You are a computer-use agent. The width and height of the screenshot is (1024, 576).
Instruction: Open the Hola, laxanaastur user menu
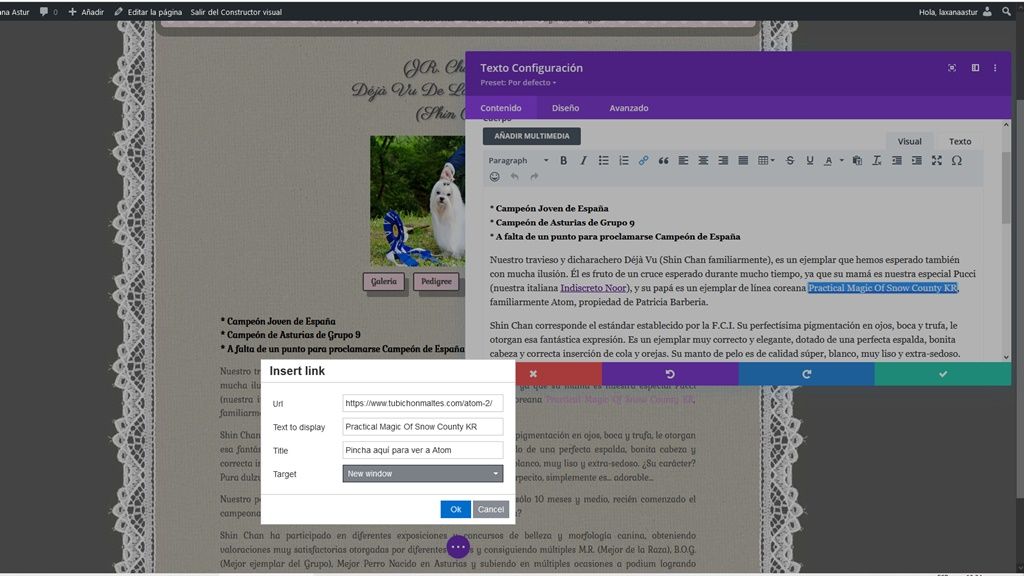point(955,12)
